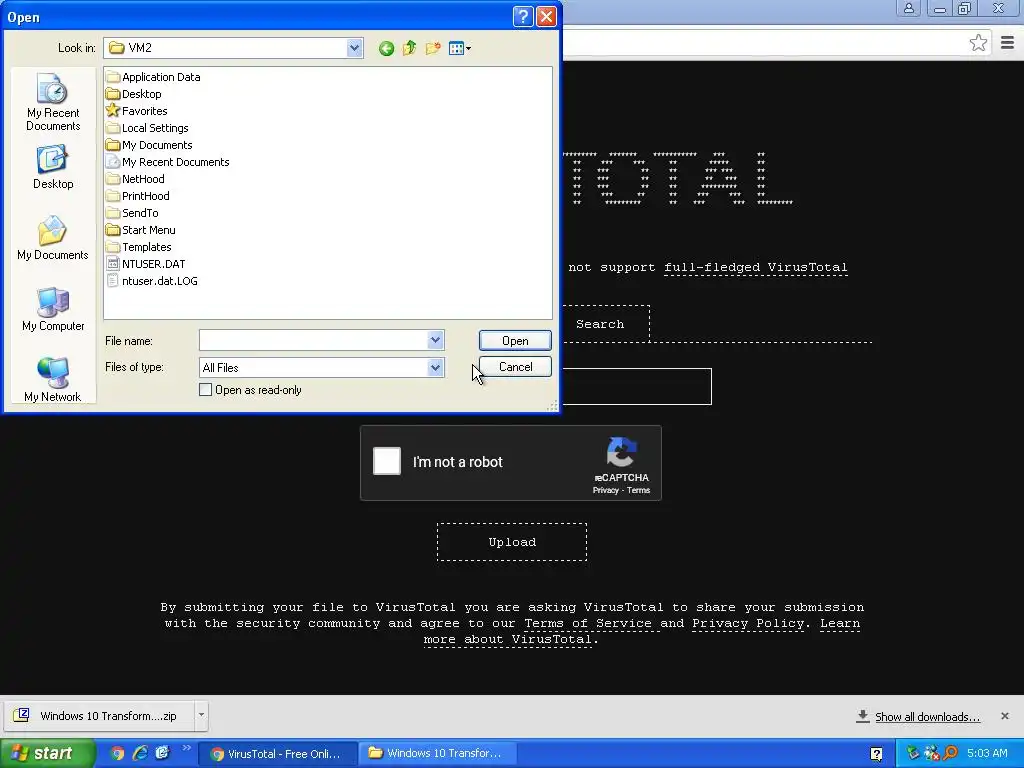The image size is (1024, 768).
Task: Click the Open button in the dialog
Action: click(515, 340)
